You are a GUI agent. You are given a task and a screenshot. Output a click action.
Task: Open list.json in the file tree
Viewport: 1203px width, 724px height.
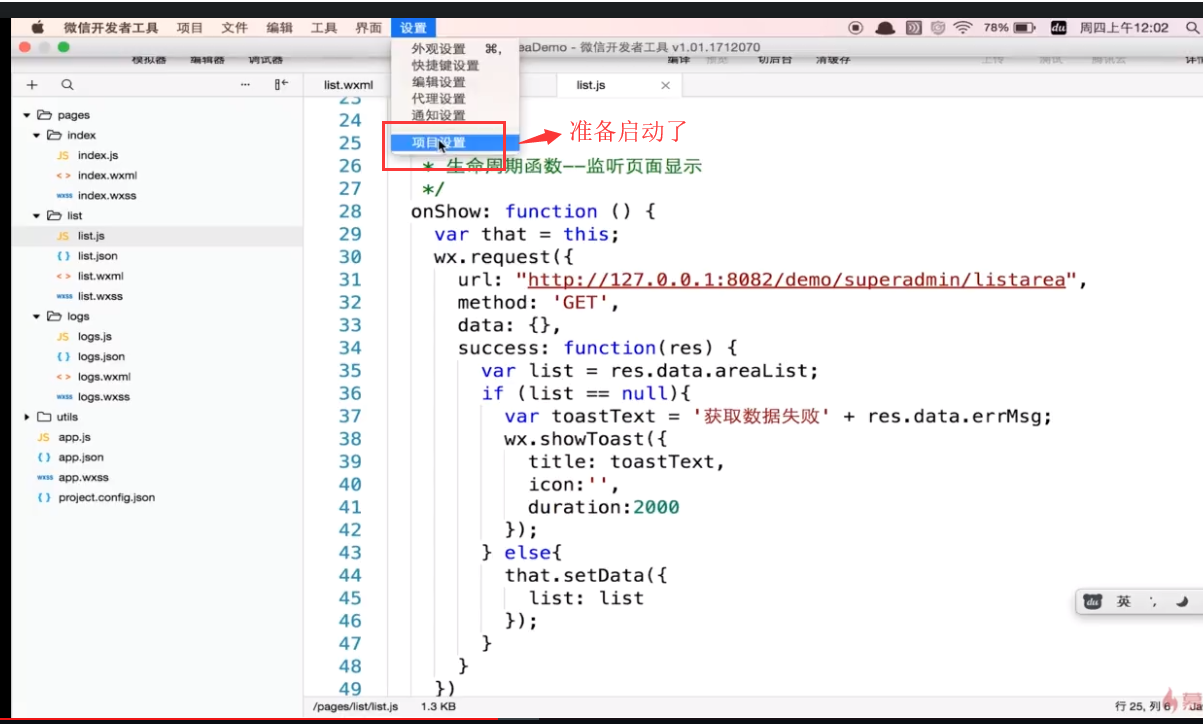97,256
